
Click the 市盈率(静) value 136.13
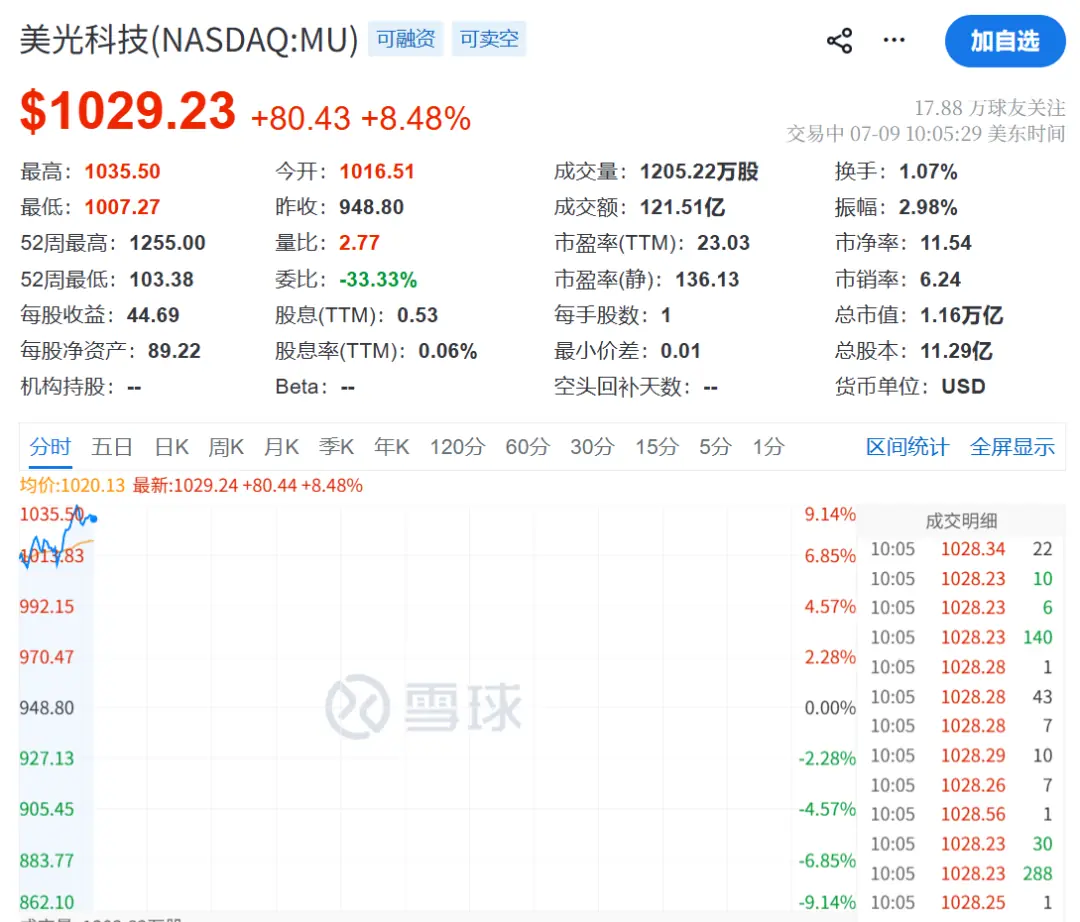pos(707,280)
